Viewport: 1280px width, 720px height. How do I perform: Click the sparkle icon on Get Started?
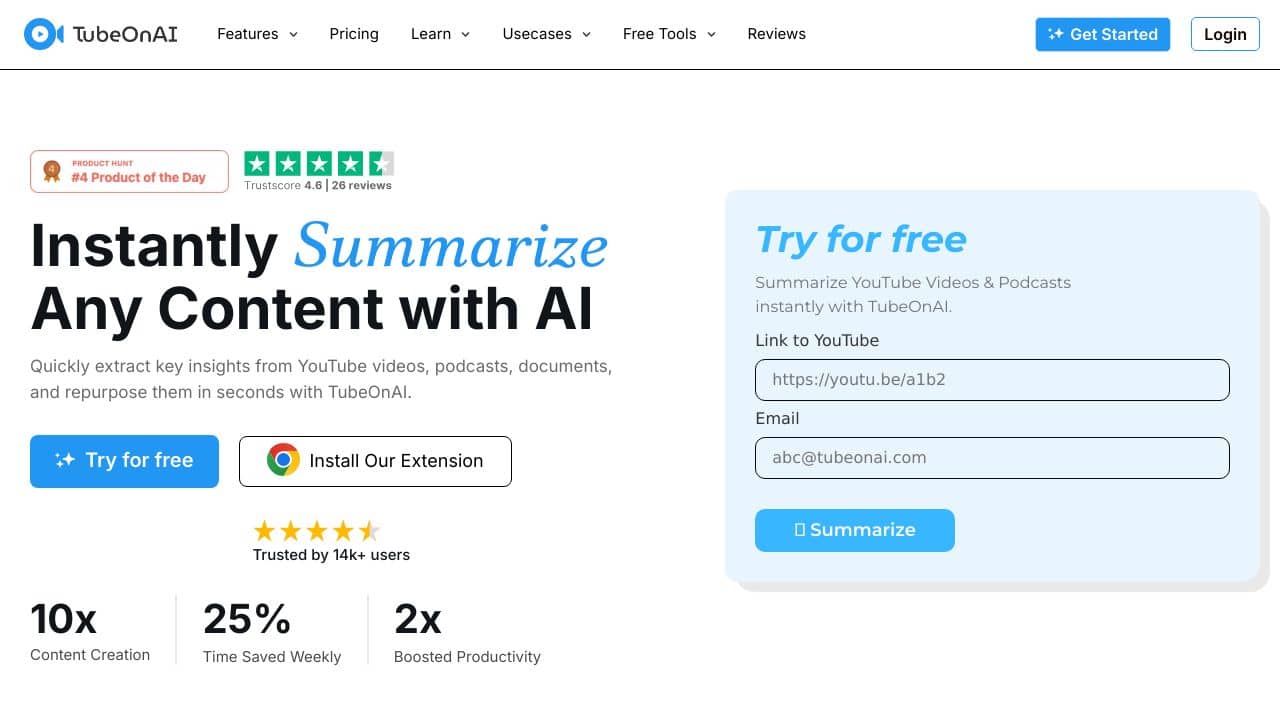point(1055,34)
